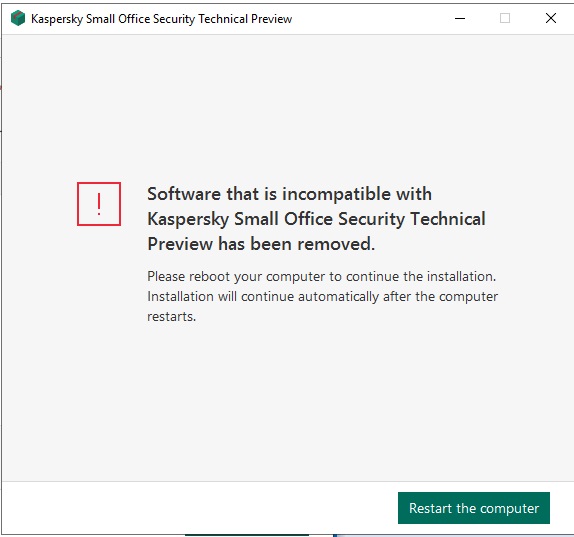574x537 pixels.
Task: Click heading line 'Preview has been removed.'
Action: pos(261,244)
